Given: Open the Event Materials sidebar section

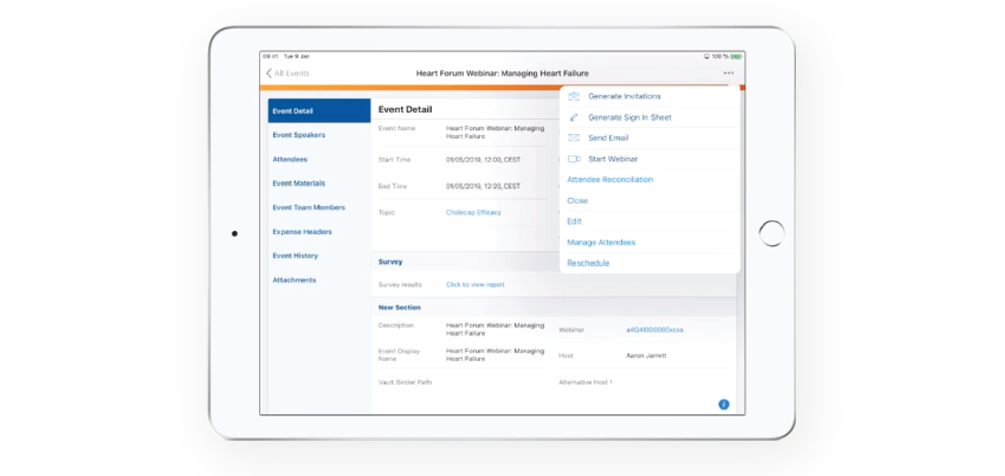Looking at the screenshot, I should click(299, 183).
